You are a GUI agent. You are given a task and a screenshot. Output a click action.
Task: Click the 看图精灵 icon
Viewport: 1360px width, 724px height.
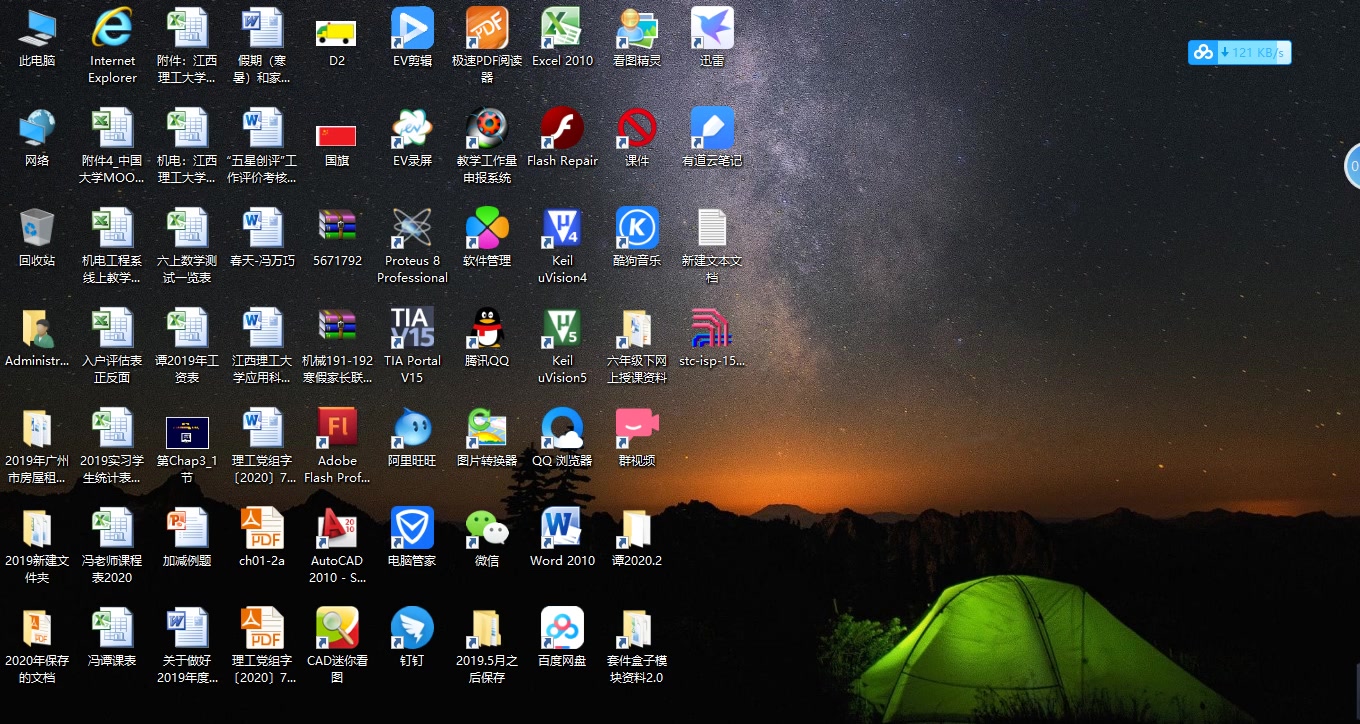[x=637, y=28]
